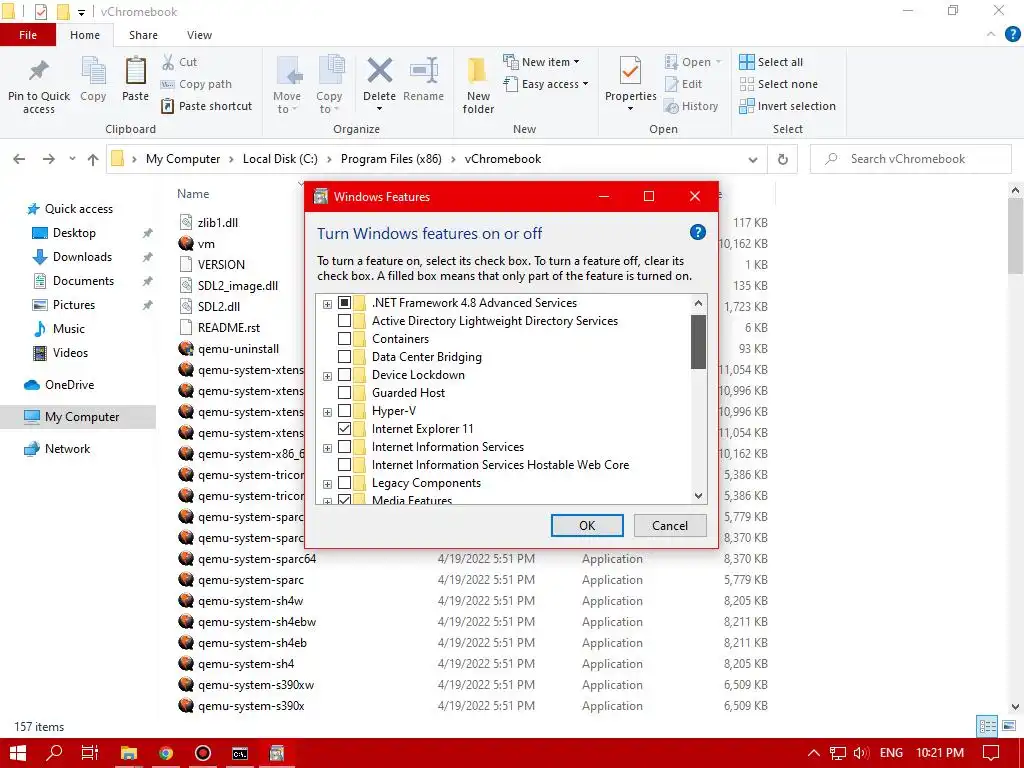Viewport: 1024px width, 768px height.
Task: Navigate back with the back arrow
Action: click(x=19, y=159)
